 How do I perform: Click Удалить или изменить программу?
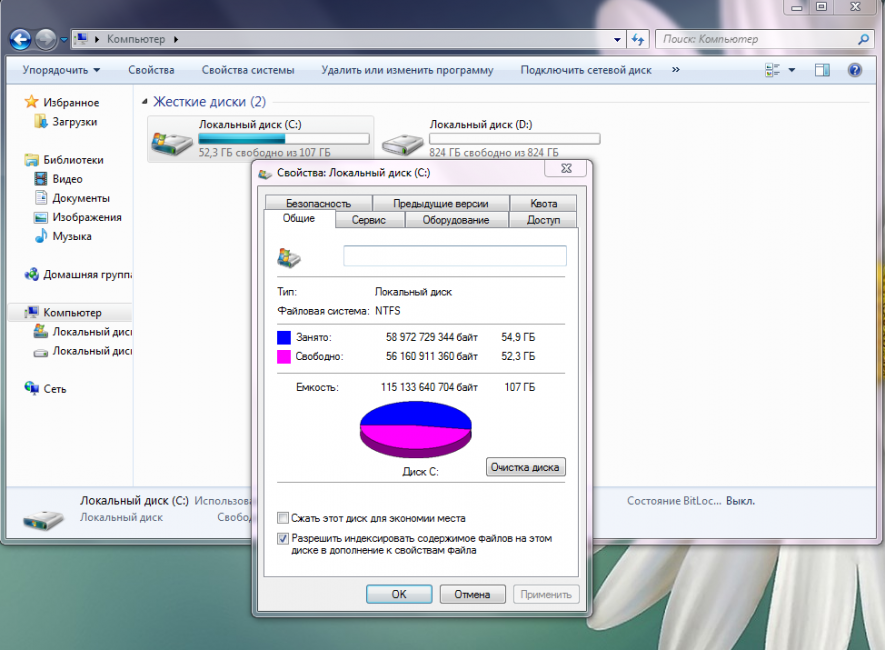(407, 70)
